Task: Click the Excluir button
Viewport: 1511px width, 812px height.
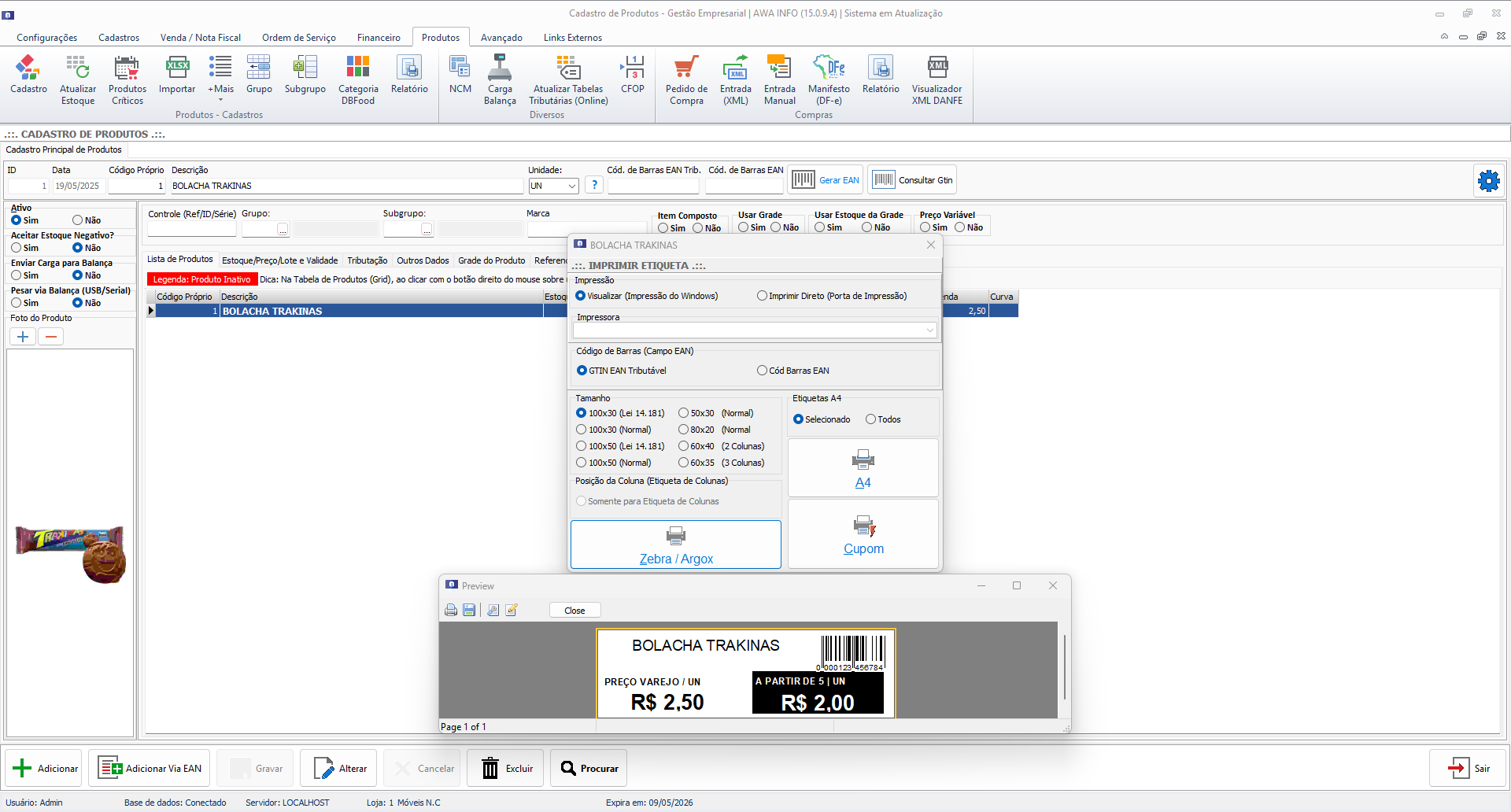Action: (507, 769)
